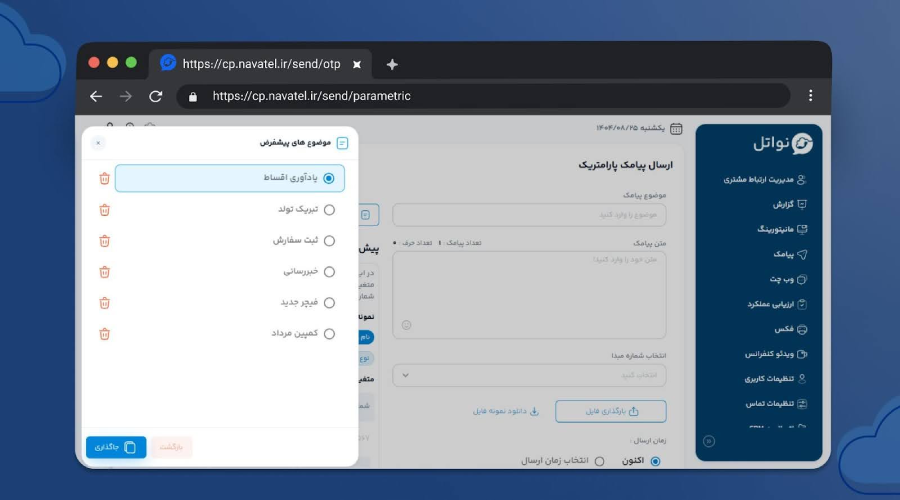Remove the خبررسانی subject using its trash icon
This screenshot has width=900, height=500.
tap(104, 272)
